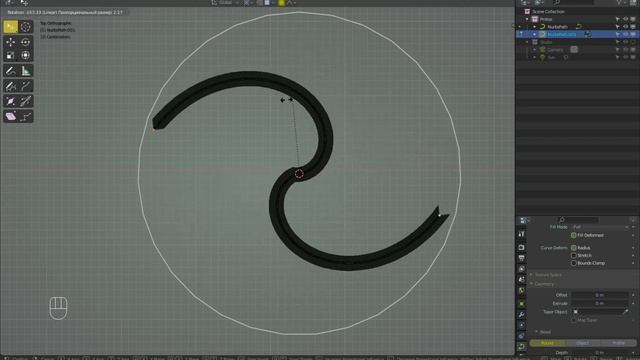
Task: Select the Shear tool
Action: pos(11,117)
